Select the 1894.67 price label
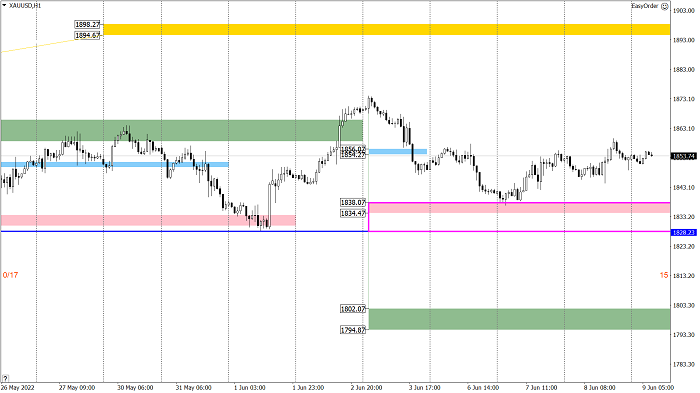700x393 pixels. [88, 35]
